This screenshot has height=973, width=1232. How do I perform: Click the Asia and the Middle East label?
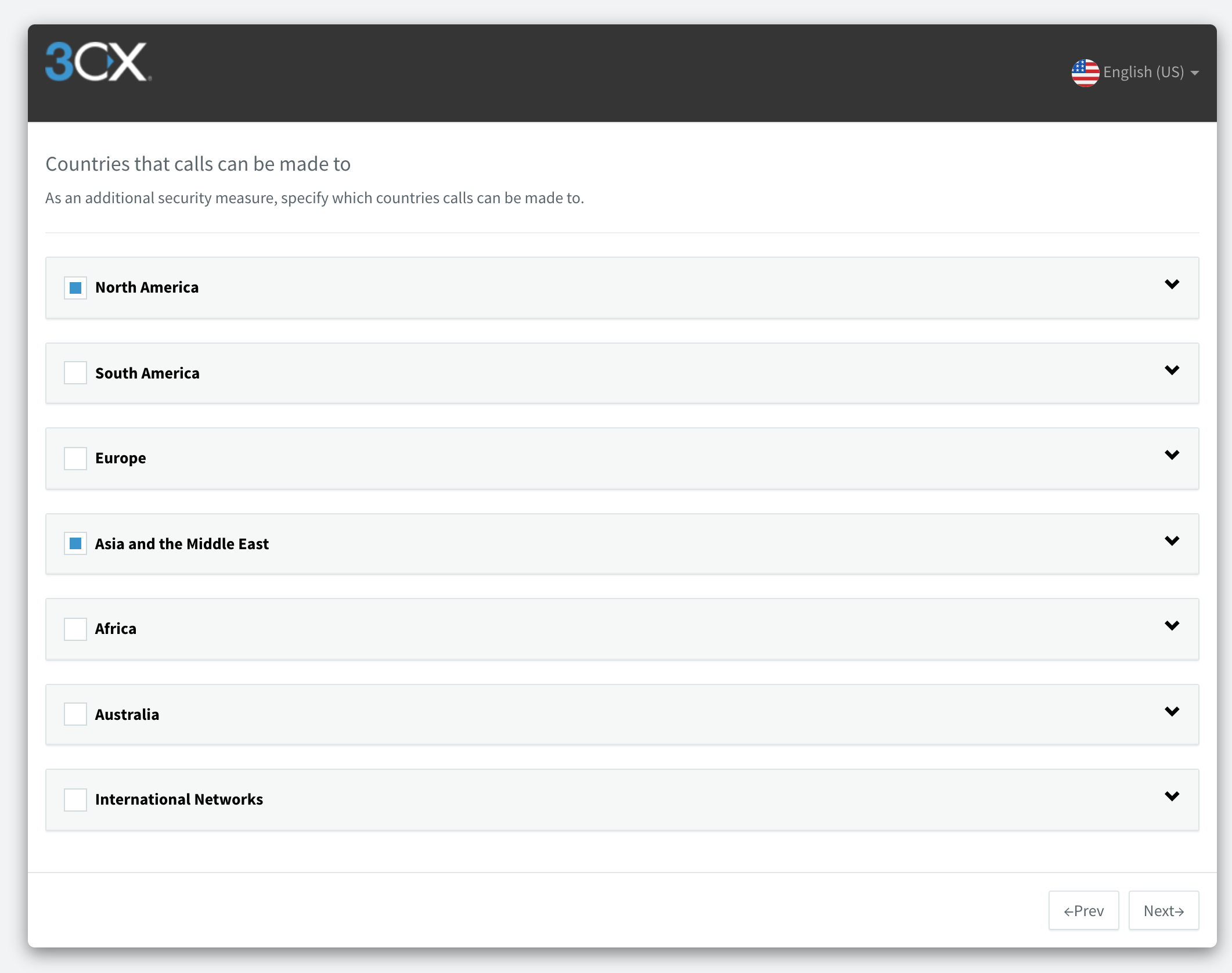point(182,543)
